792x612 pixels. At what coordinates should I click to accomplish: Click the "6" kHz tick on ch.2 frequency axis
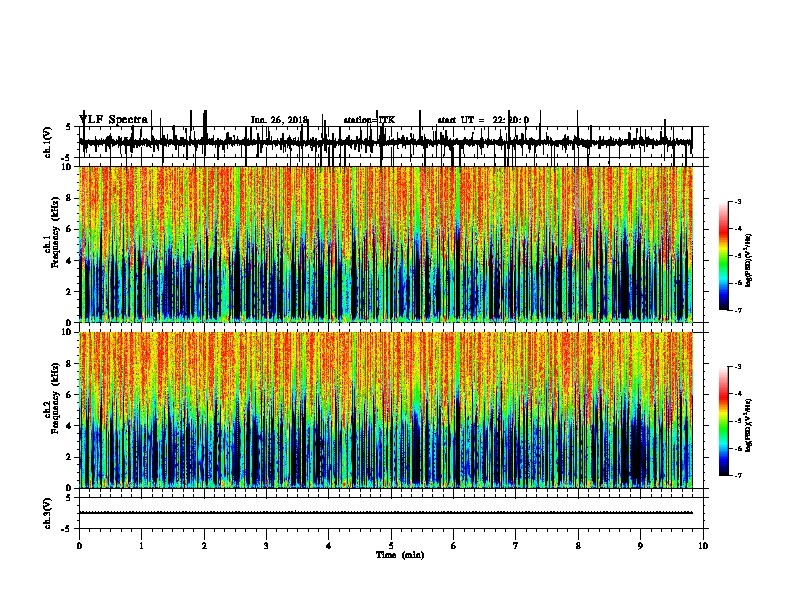coord(70,395)
